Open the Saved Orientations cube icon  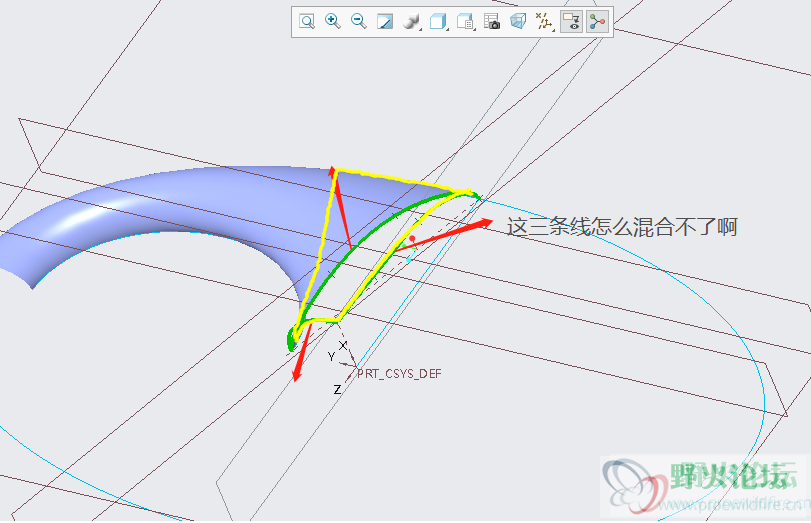click(439, 22)
